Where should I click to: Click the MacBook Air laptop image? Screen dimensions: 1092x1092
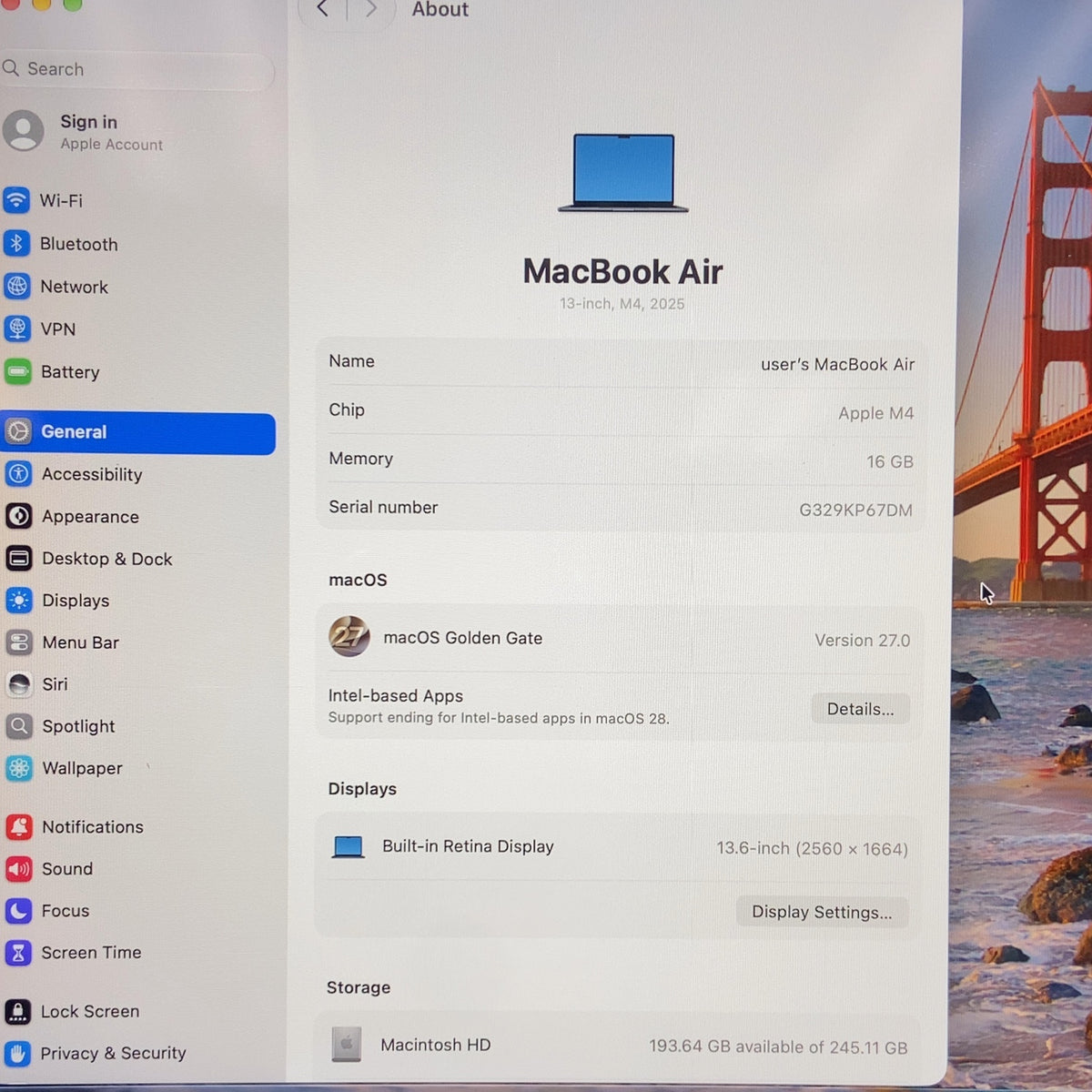pyautogui.click(x=623, y=173)
